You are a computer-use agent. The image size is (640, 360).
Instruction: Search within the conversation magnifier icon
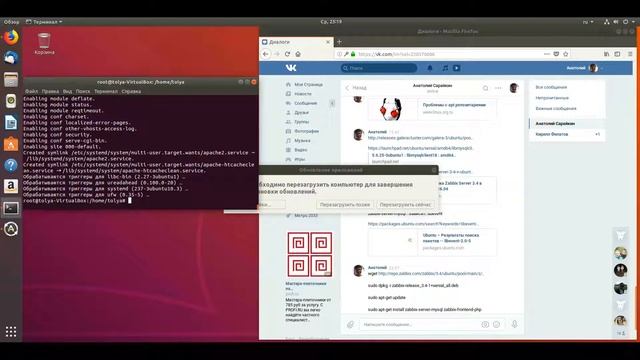pos(485,88)
